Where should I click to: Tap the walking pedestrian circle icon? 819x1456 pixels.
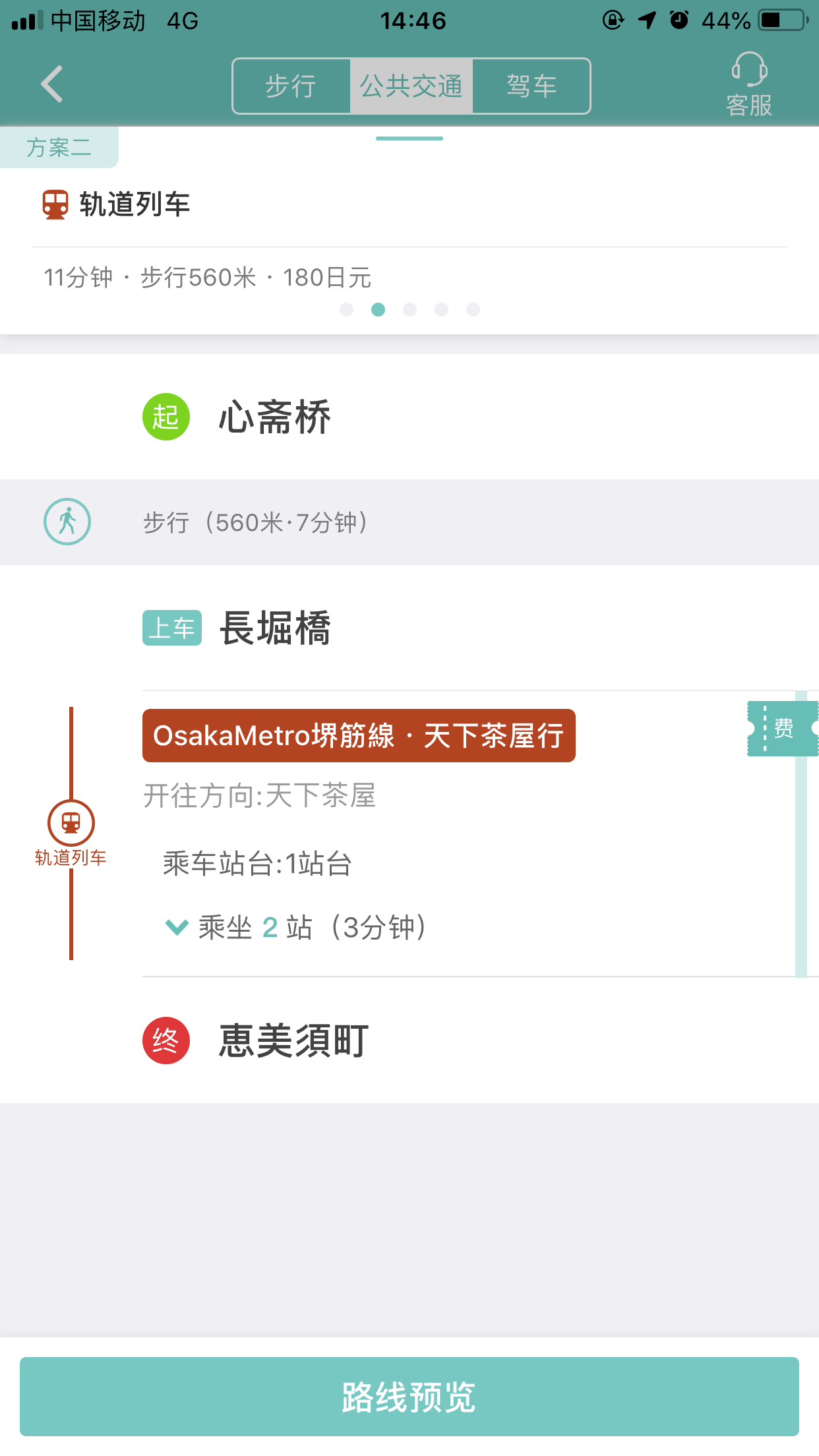pyautogui.click(x=67, y=522)
